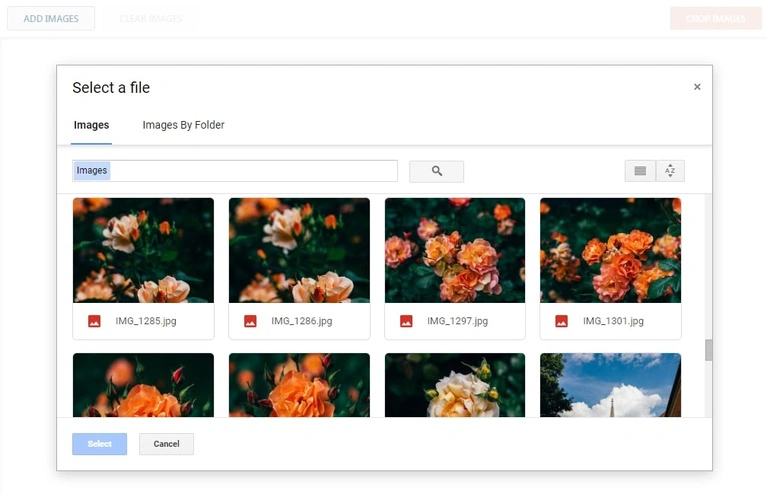Click the IMG_1285.jpg file name
This screenshot has width=767, height=494.
tap(146, 321)
